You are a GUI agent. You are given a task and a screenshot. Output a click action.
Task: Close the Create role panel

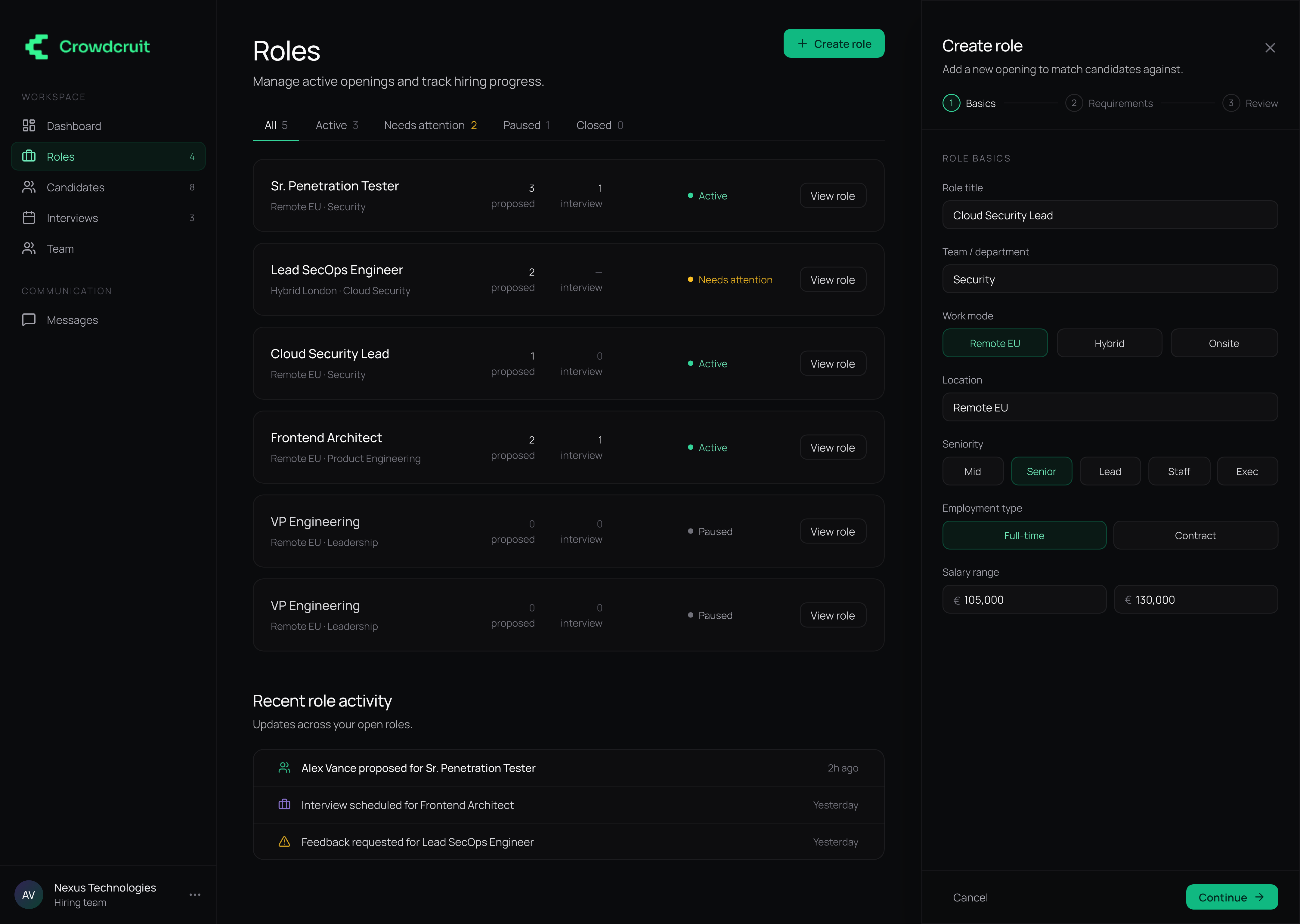point(1270,48)
